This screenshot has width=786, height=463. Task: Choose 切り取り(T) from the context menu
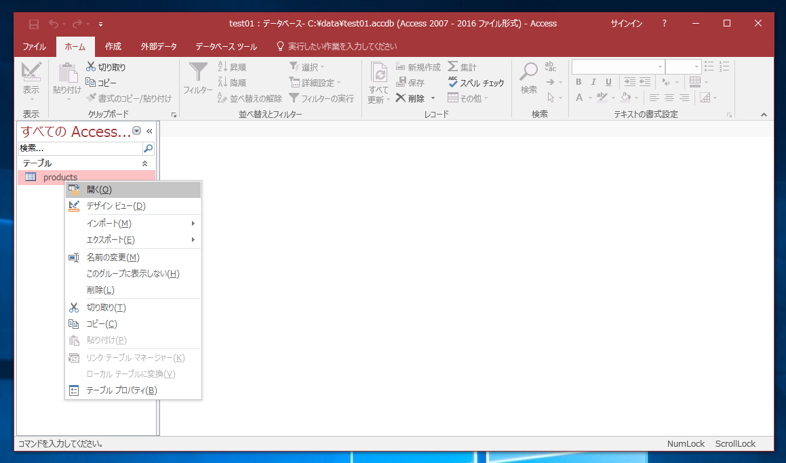tap(133, 308)
